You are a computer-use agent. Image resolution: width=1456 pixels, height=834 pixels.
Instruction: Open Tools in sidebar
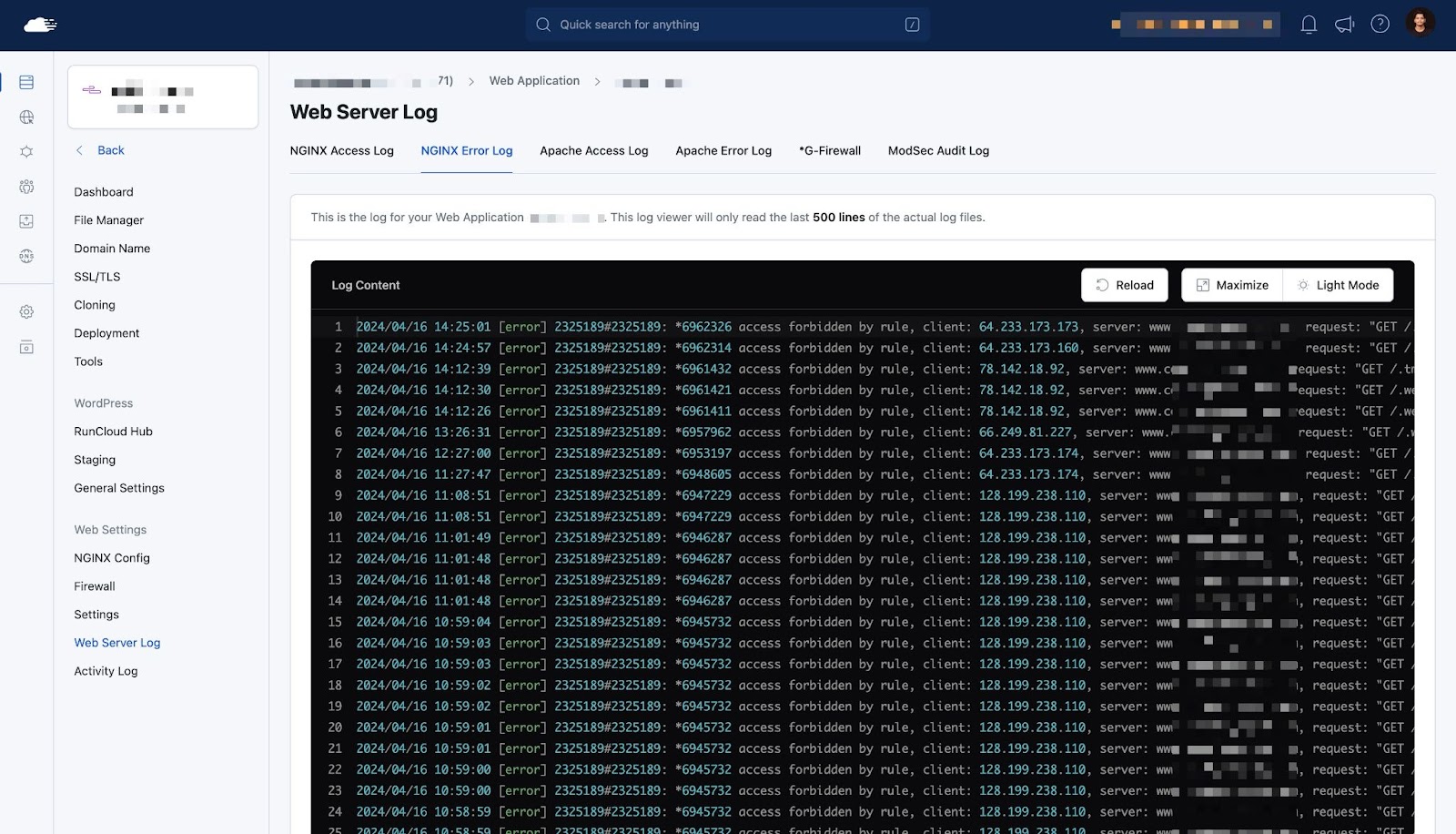[x=88, y=361]
